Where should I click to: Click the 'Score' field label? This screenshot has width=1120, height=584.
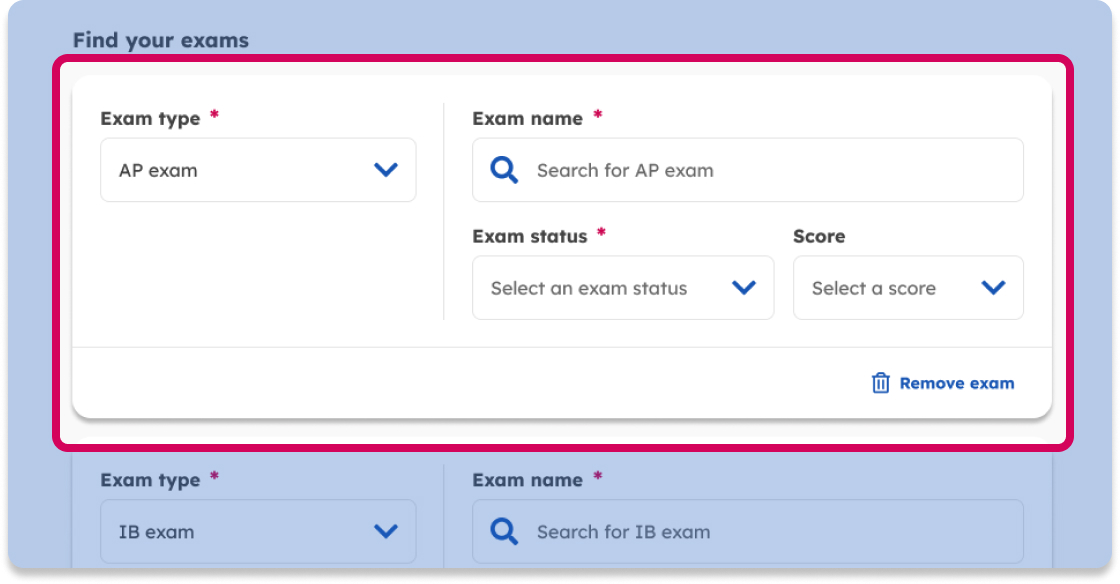tap(819, 237)
